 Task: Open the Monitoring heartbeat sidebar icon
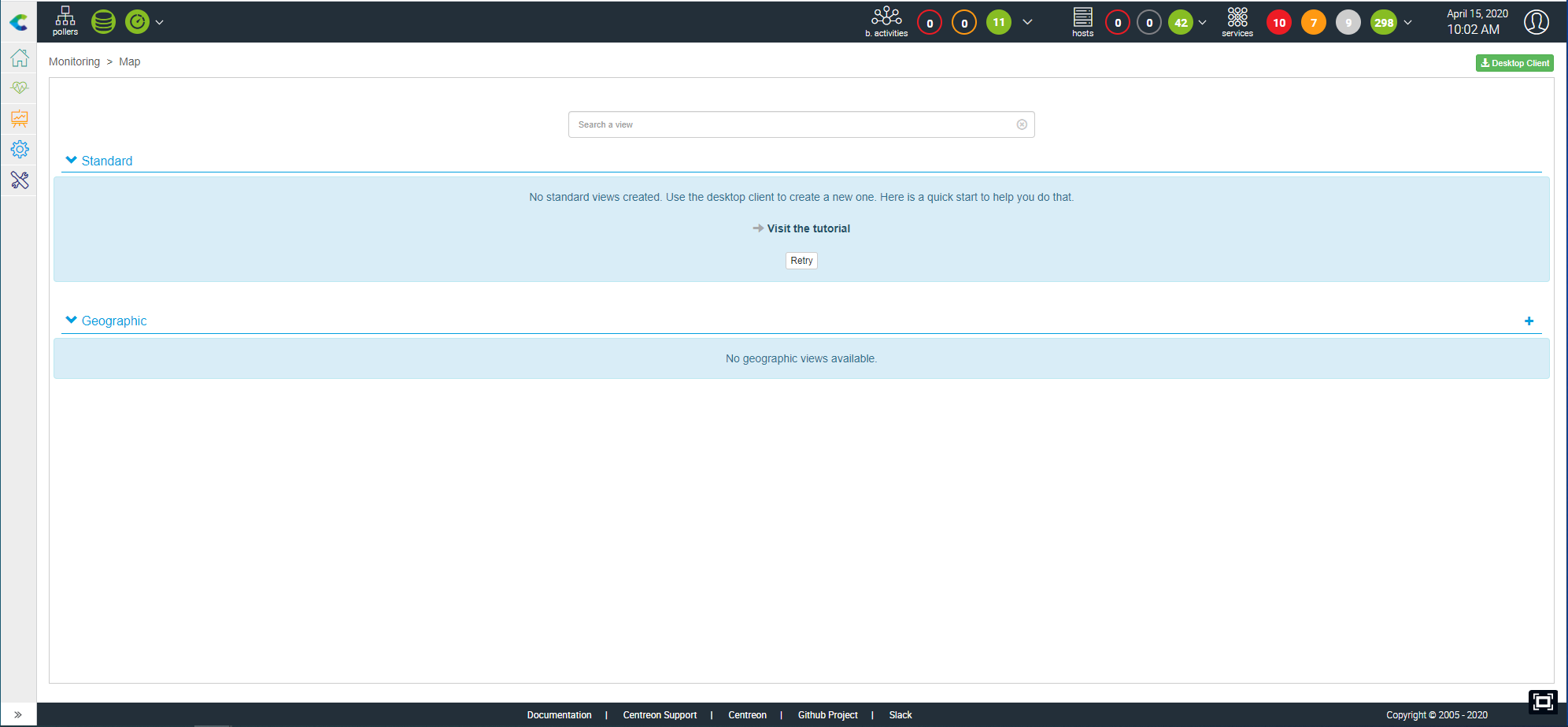[x=20, y=88]
